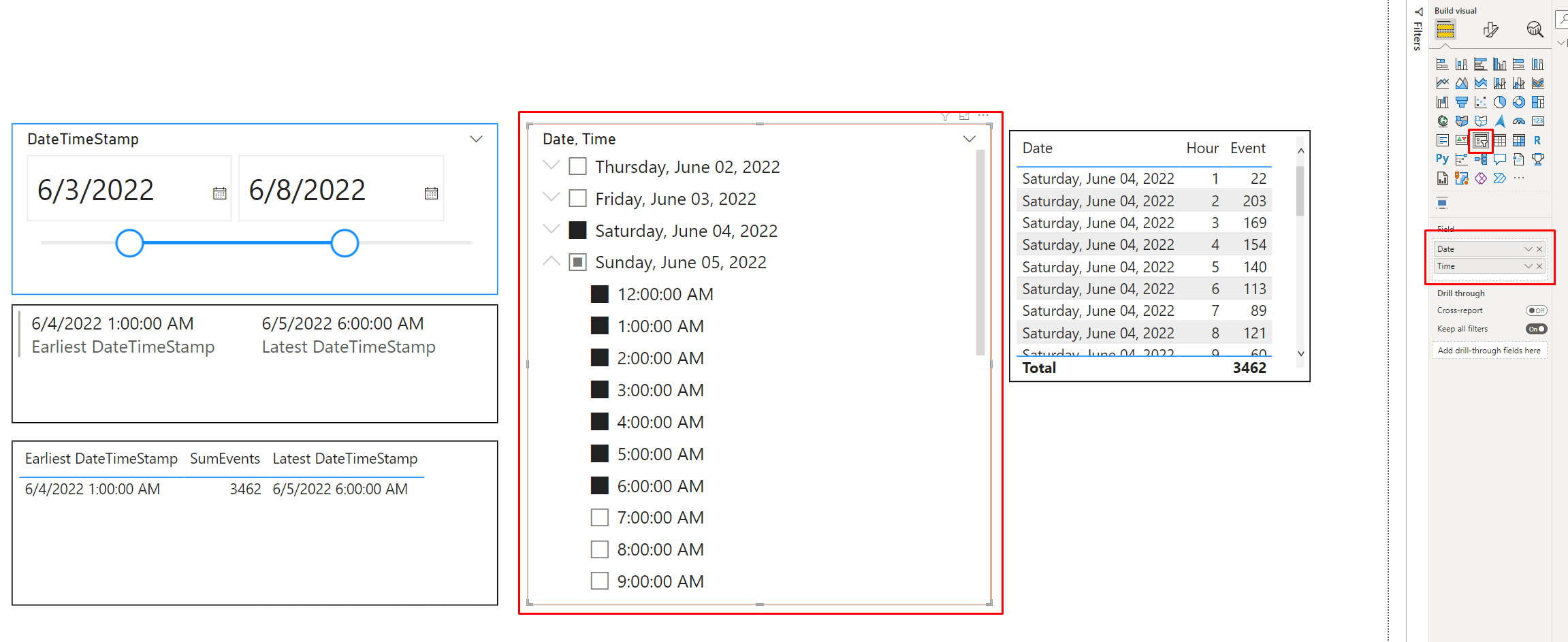Open the start date calendar picker
1568x642 pixels.
point(219,193)
